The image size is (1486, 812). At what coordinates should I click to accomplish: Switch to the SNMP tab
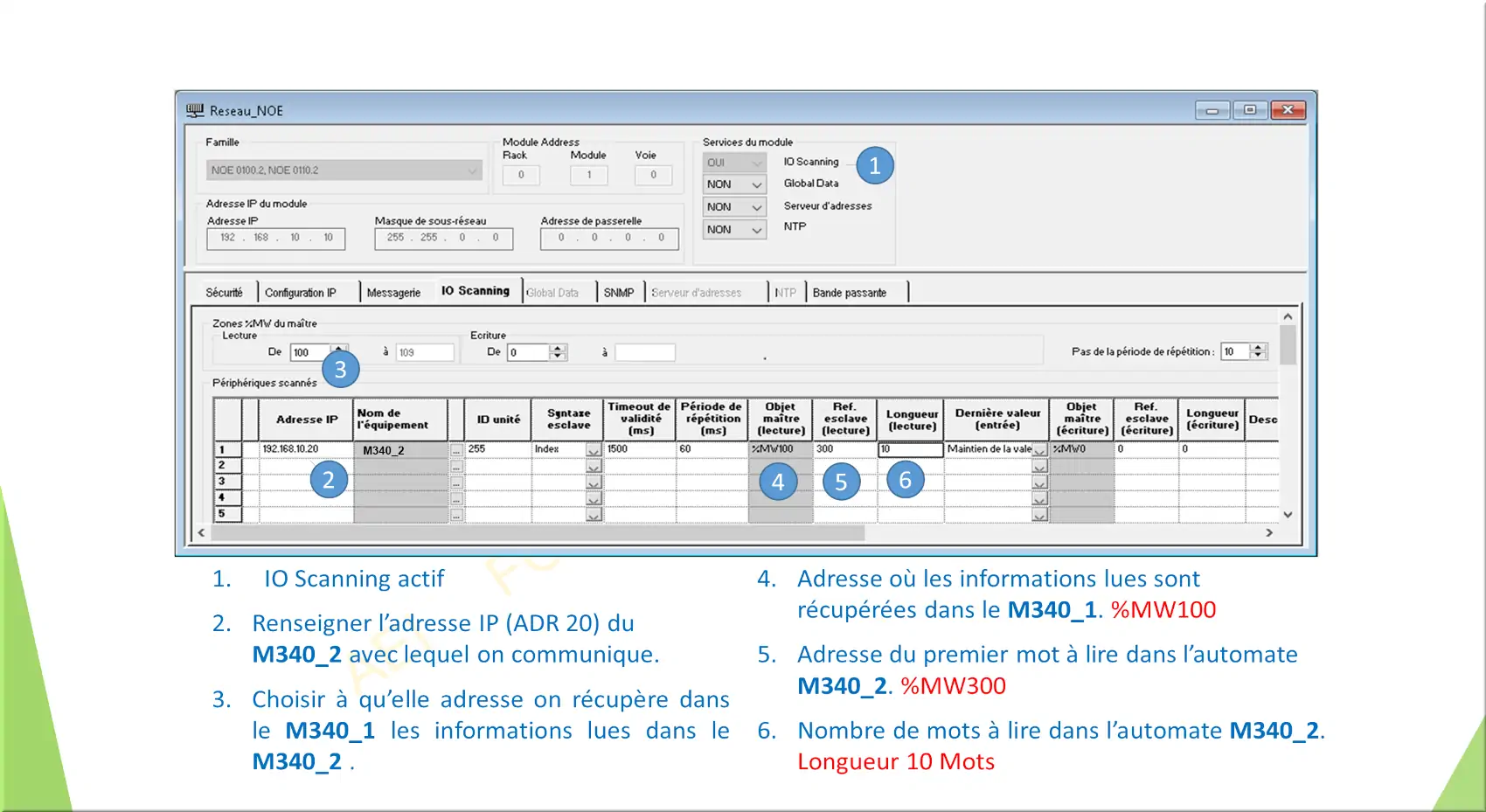coord(619,293)
